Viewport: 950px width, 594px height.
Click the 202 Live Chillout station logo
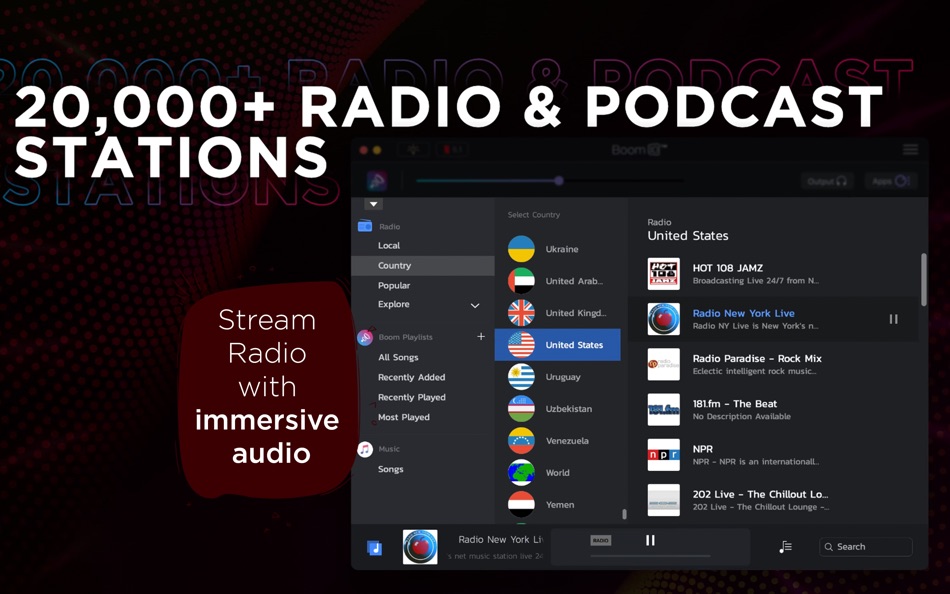[x=663, y=500]
